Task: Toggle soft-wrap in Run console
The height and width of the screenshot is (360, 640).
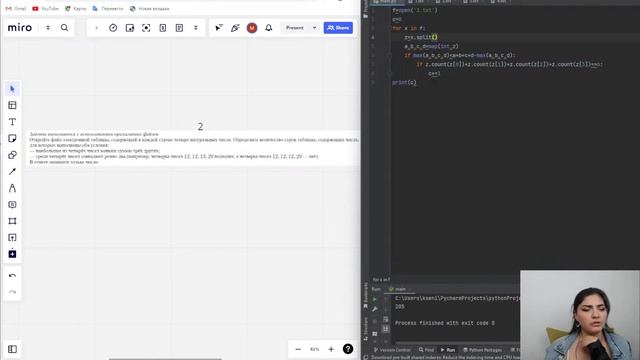Action: click(x=386, y=319)
